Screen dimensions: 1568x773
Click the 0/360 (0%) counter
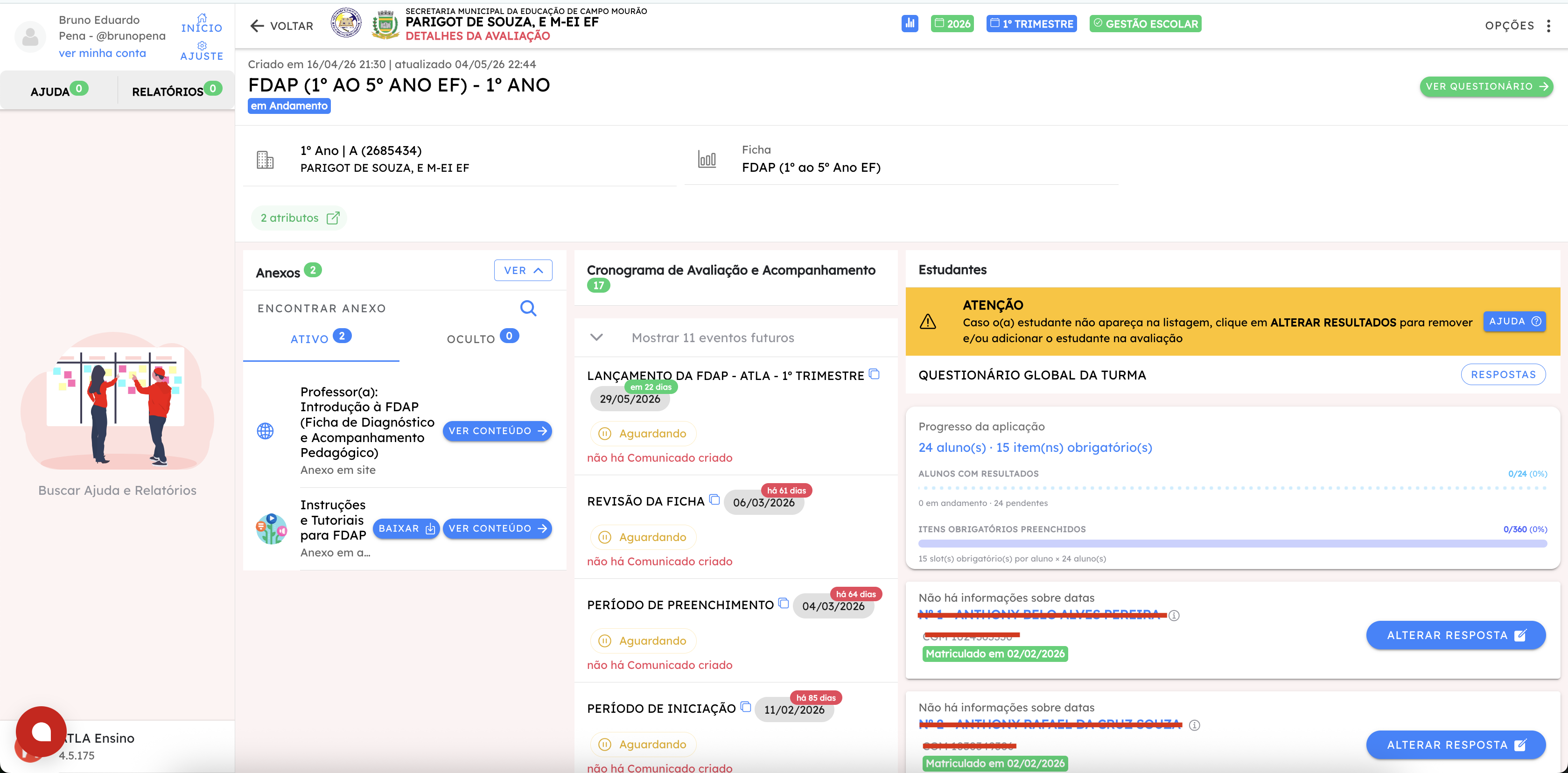point(1525,529)
